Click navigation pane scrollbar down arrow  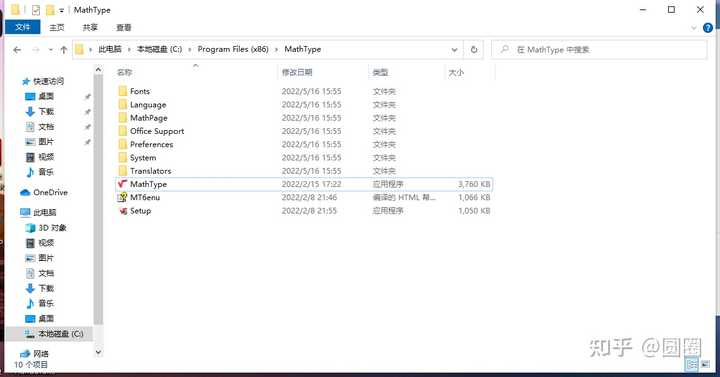(98, 352)
